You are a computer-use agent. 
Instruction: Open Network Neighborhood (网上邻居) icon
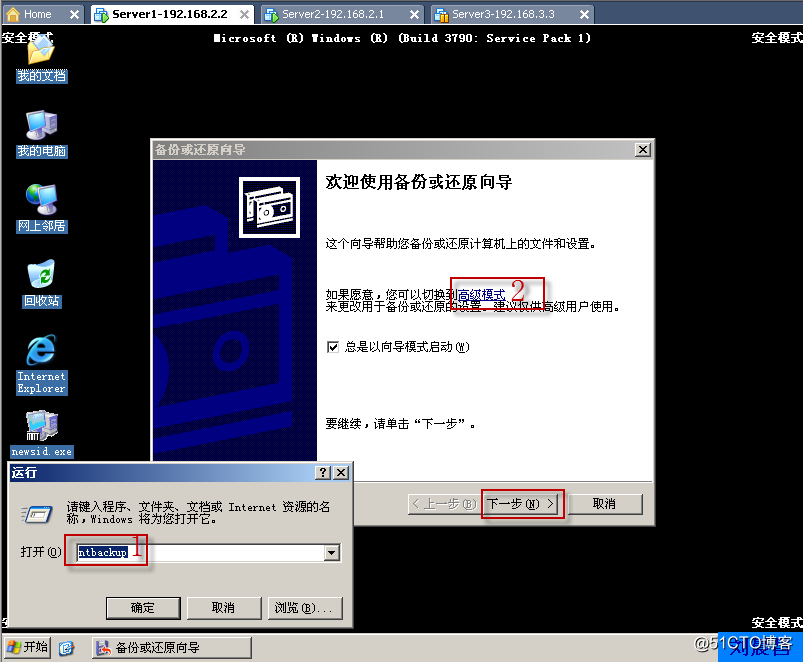tap(41, 208)
